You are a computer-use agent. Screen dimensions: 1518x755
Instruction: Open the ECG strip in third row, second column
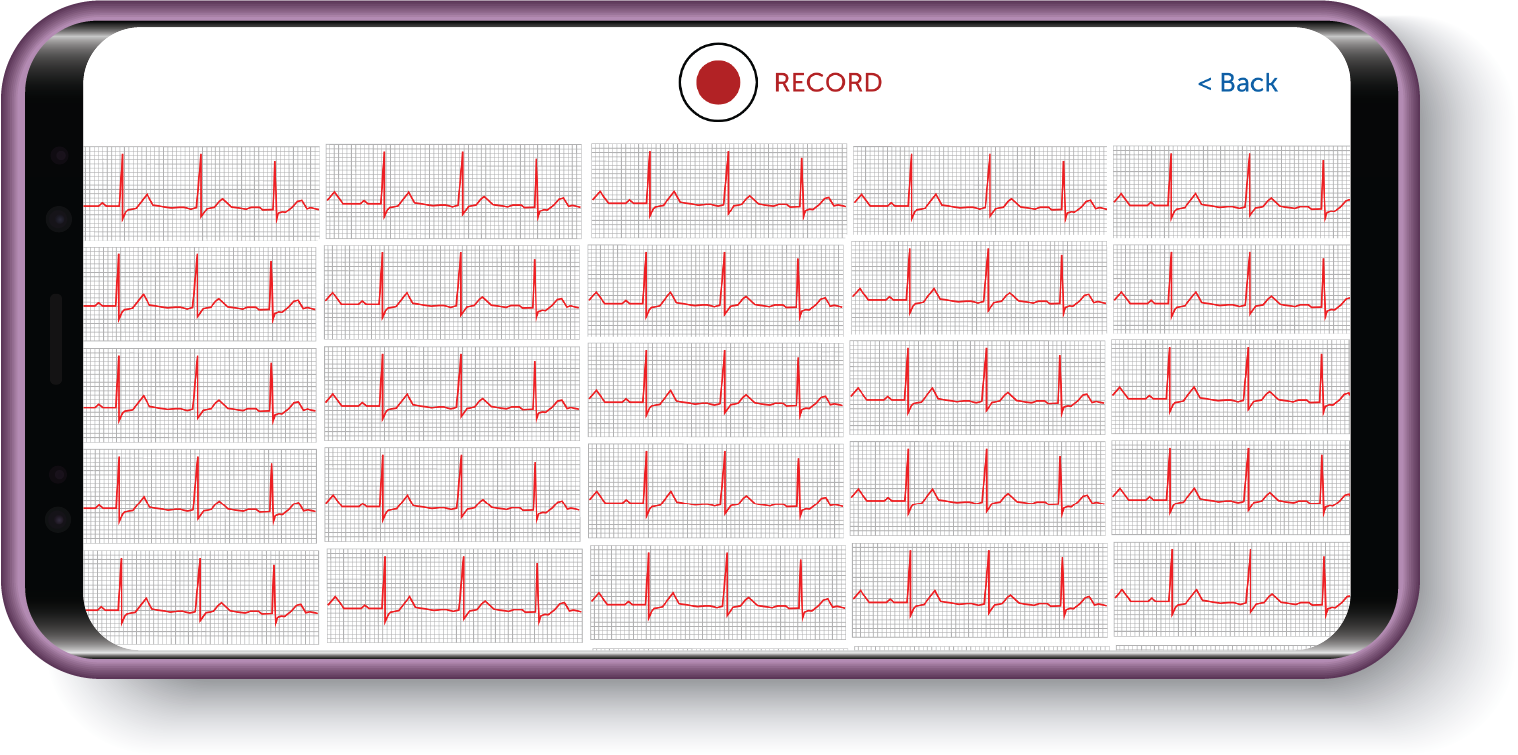tap(452, 394)
